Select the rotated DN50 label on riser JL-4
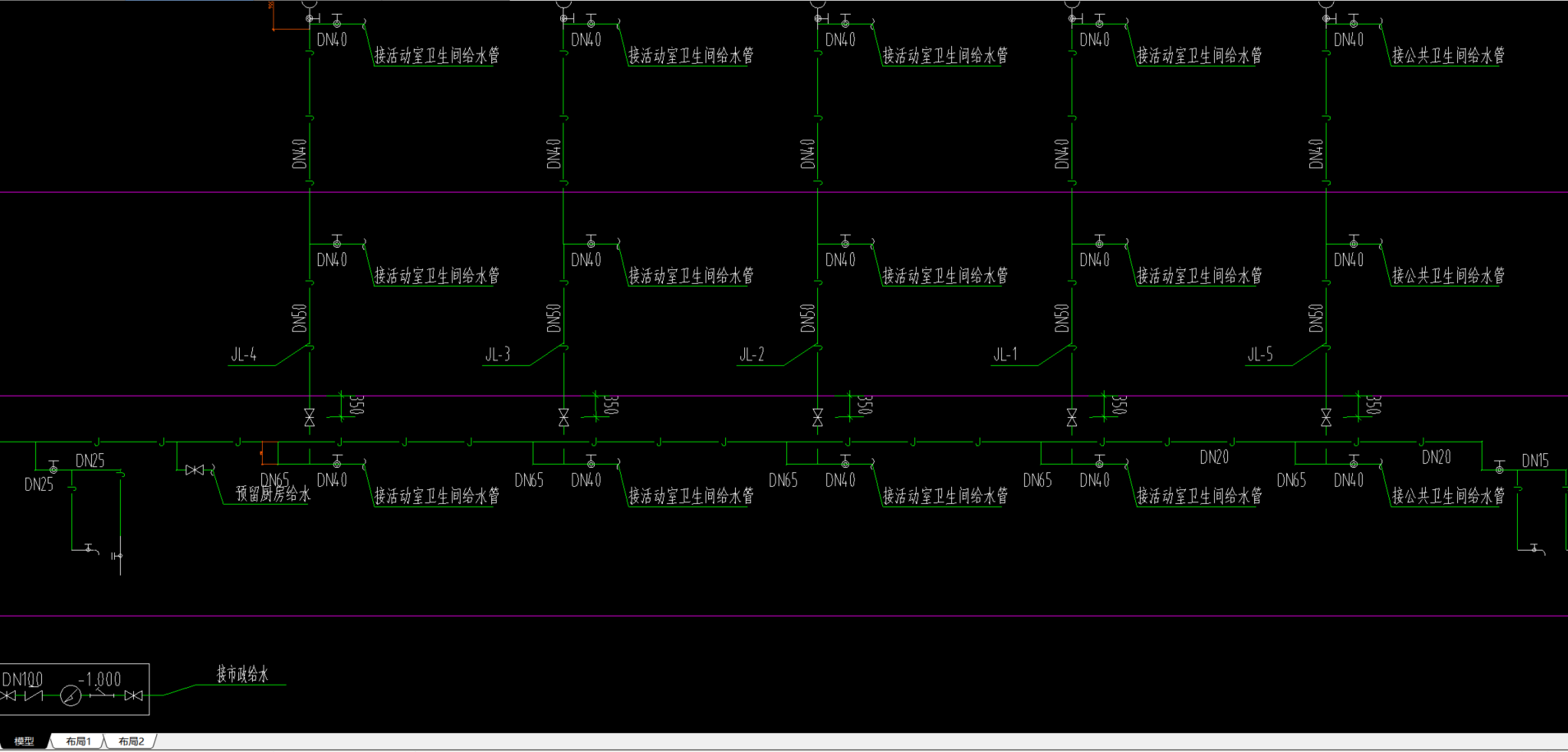1568x752 pixels. pos(299,318)
